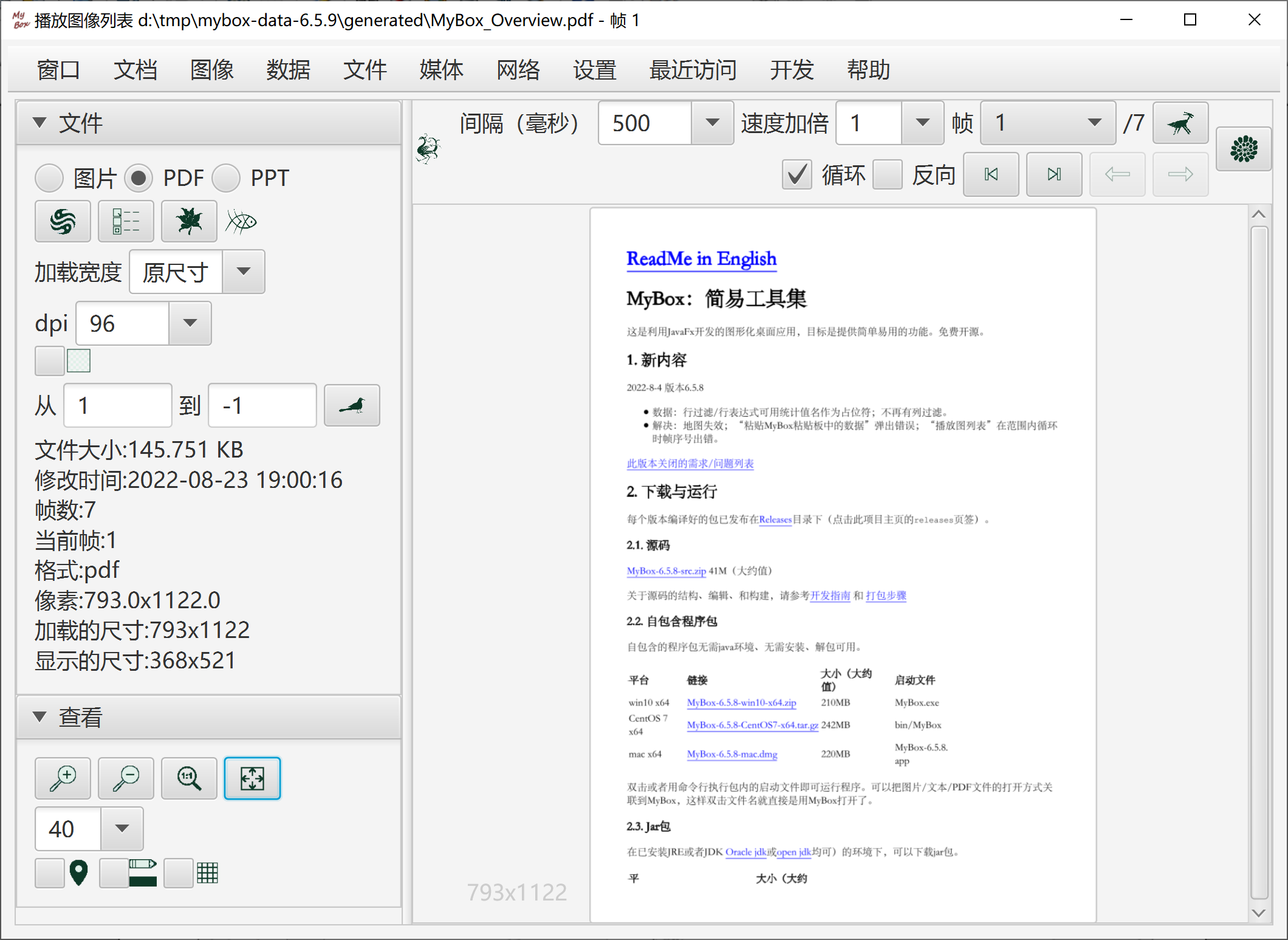Open the 最近访问 menu
Screen dimensions: 1288x940
click(x=693, y=70)
